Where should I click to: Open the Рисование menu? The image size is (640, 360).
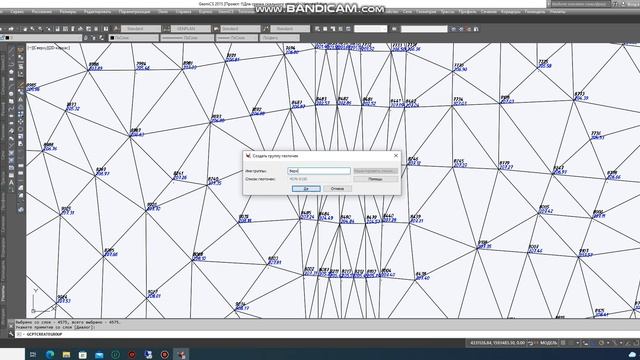point(42,12)
